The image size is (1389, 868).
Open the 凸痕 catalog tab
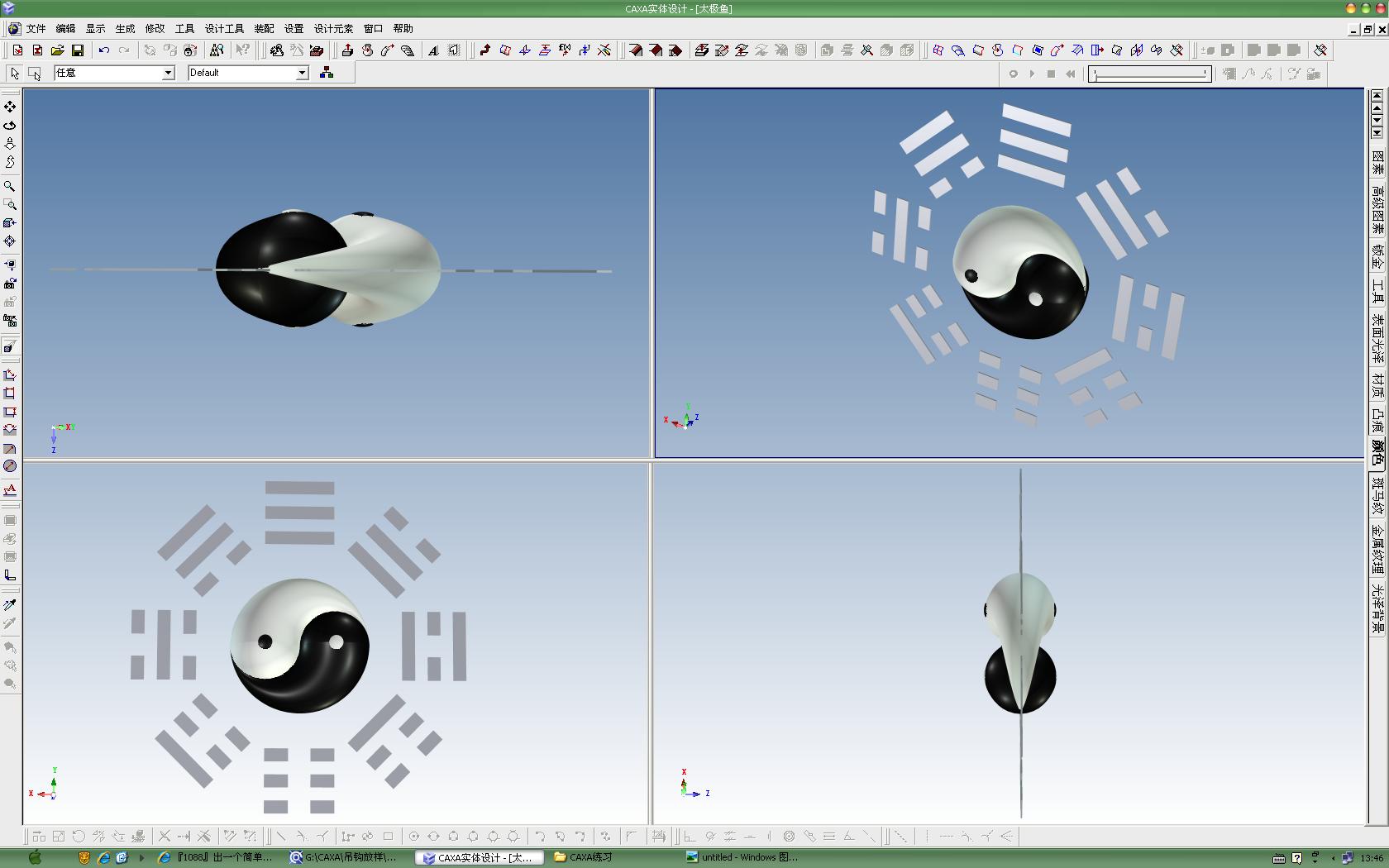click(1377, 420)
